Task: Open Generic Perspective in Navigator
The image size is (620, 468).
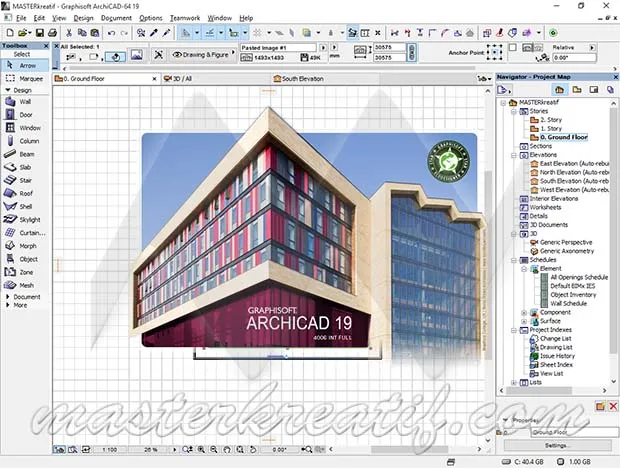Action: 566,242
